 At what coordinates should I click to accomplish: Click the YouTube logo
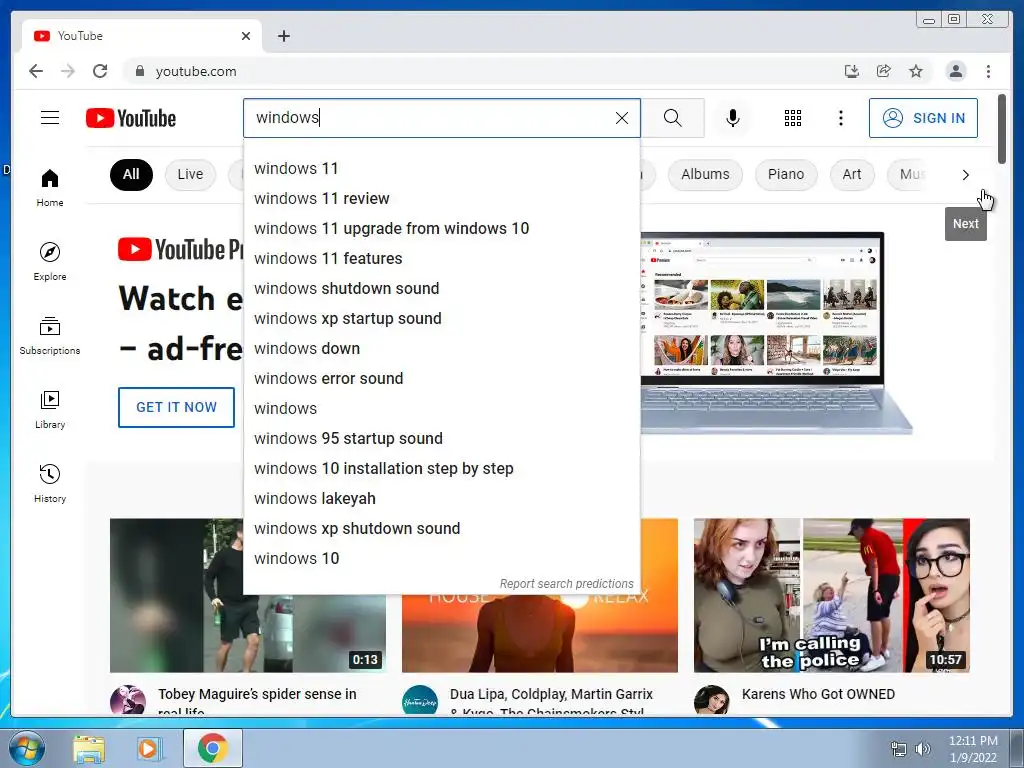click(131, 118)
